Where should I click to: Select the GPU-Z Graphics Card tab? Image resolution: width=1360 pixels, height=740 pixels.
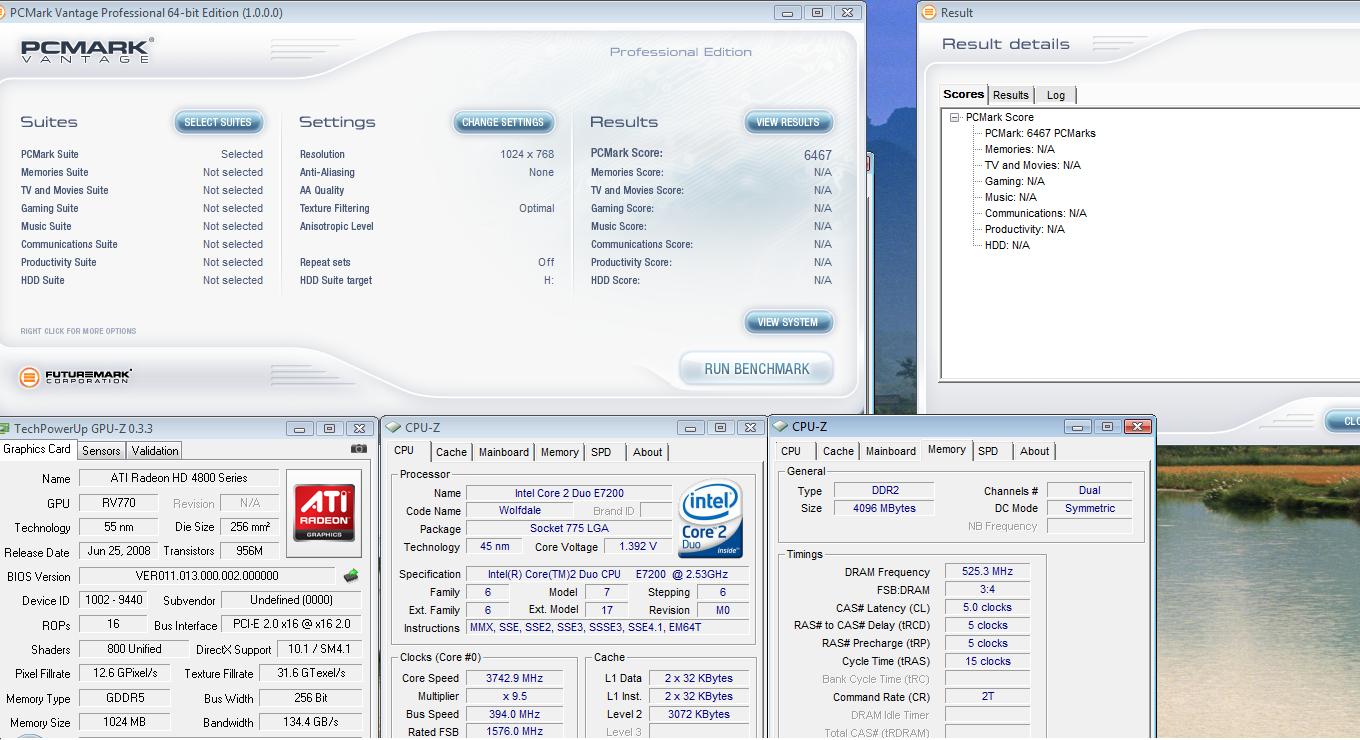[x=37, y=449]
